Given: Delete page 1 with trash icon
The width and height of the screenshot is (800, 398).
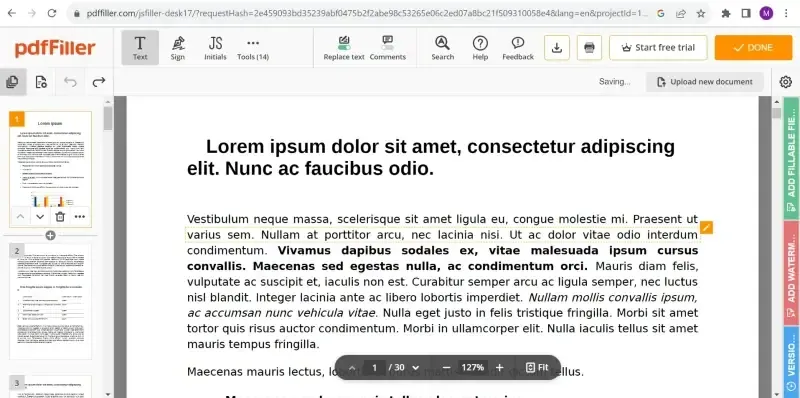Looking at the screenshot, I should click(60, 217).
